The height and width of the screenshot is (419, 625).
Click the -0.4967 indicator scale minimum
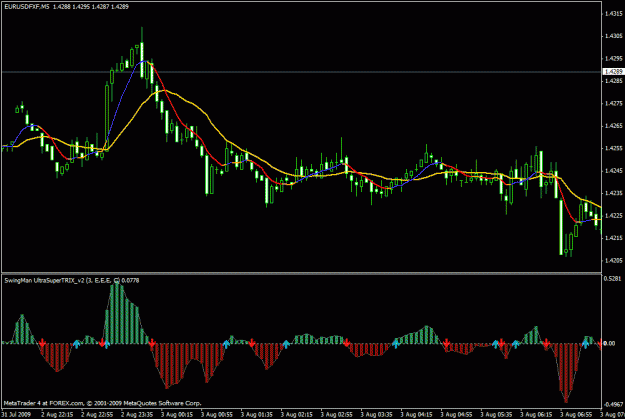coord(613,404)
